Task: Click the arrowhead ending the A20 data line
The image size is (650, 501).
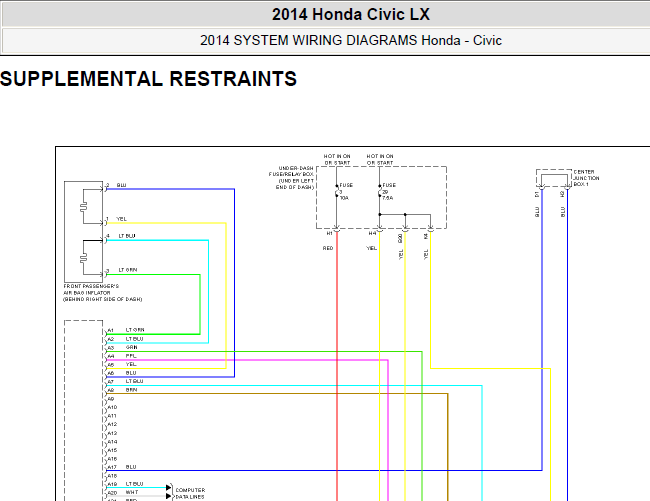Action: tap(168, 496)
